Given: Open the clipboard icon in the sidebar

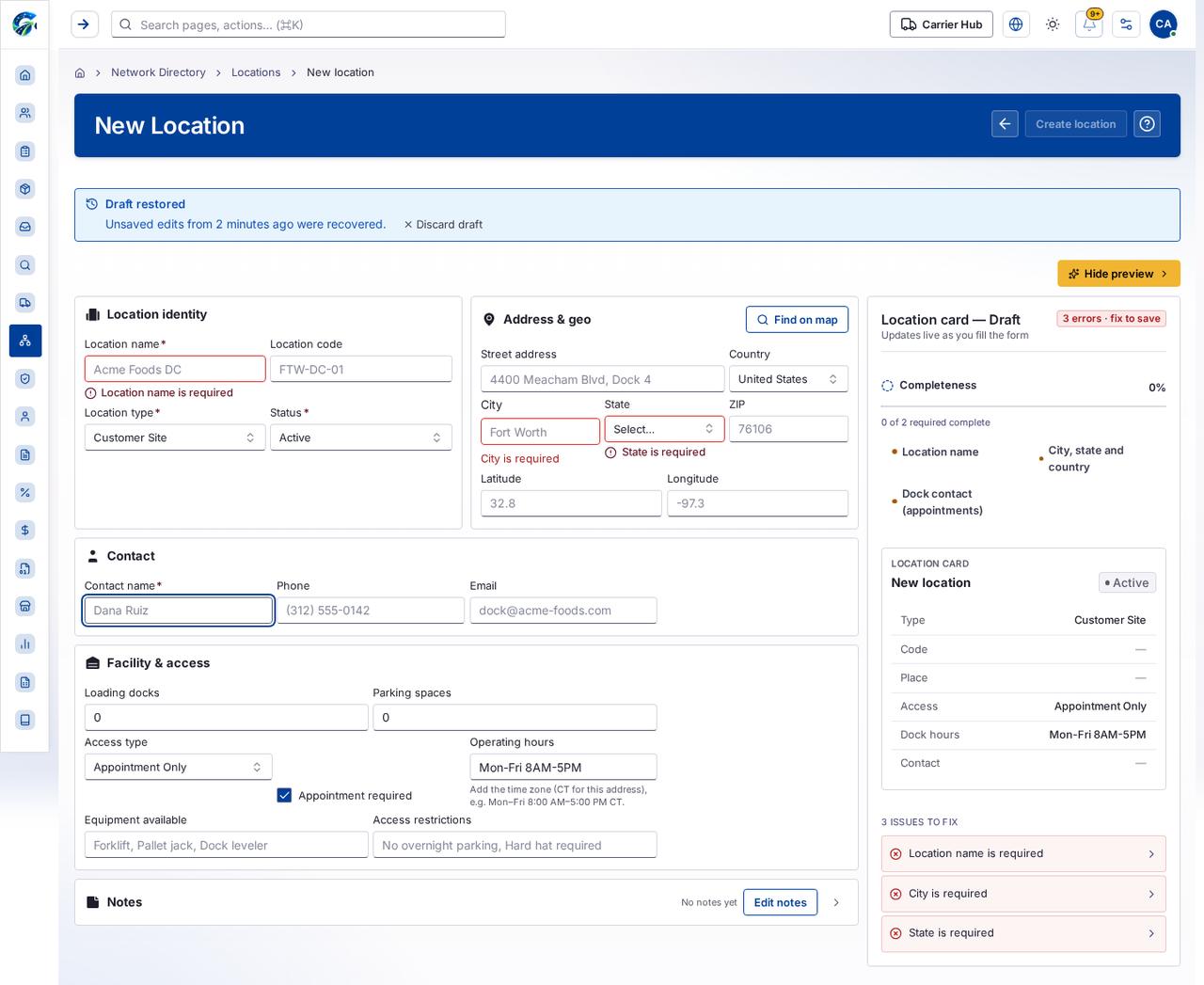Looking at the screenshot, I should pos(25,151).
